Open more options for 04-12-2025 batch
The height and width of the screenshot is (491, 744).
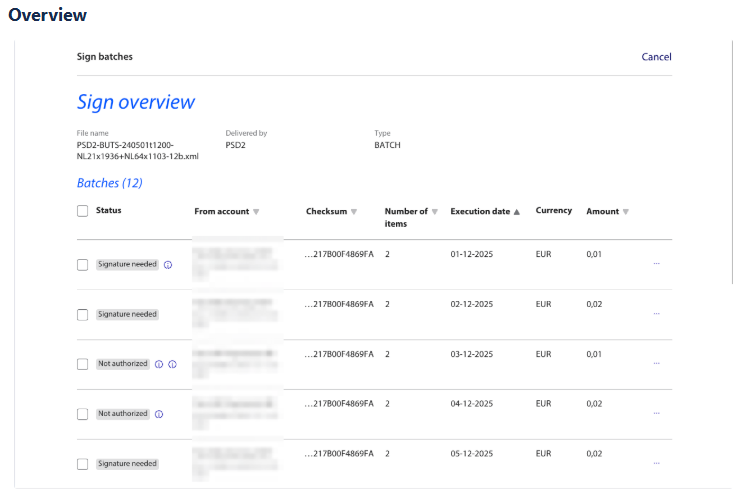[x=657, y=413]
